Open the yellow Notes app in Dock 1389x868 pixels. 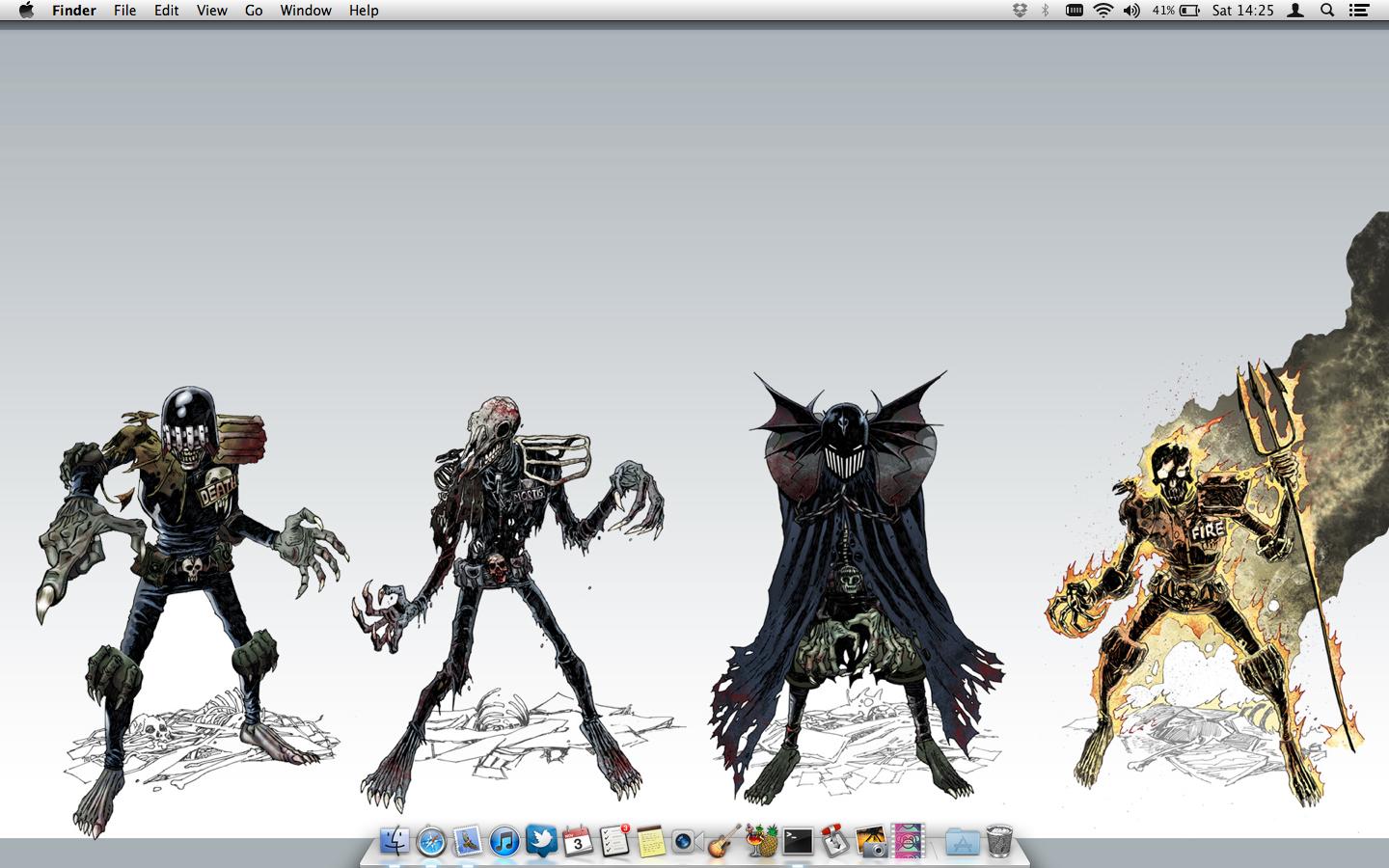(651, 841)
